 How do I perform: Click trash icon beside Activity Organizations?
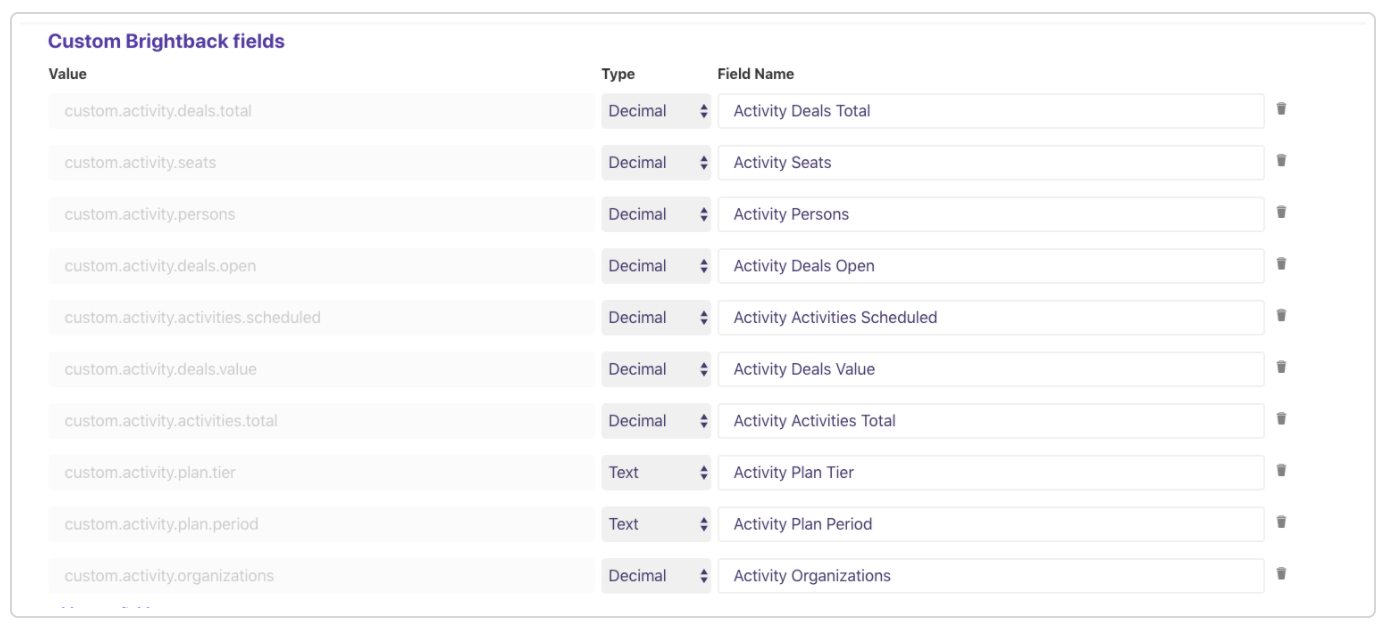pos(1281,574)
